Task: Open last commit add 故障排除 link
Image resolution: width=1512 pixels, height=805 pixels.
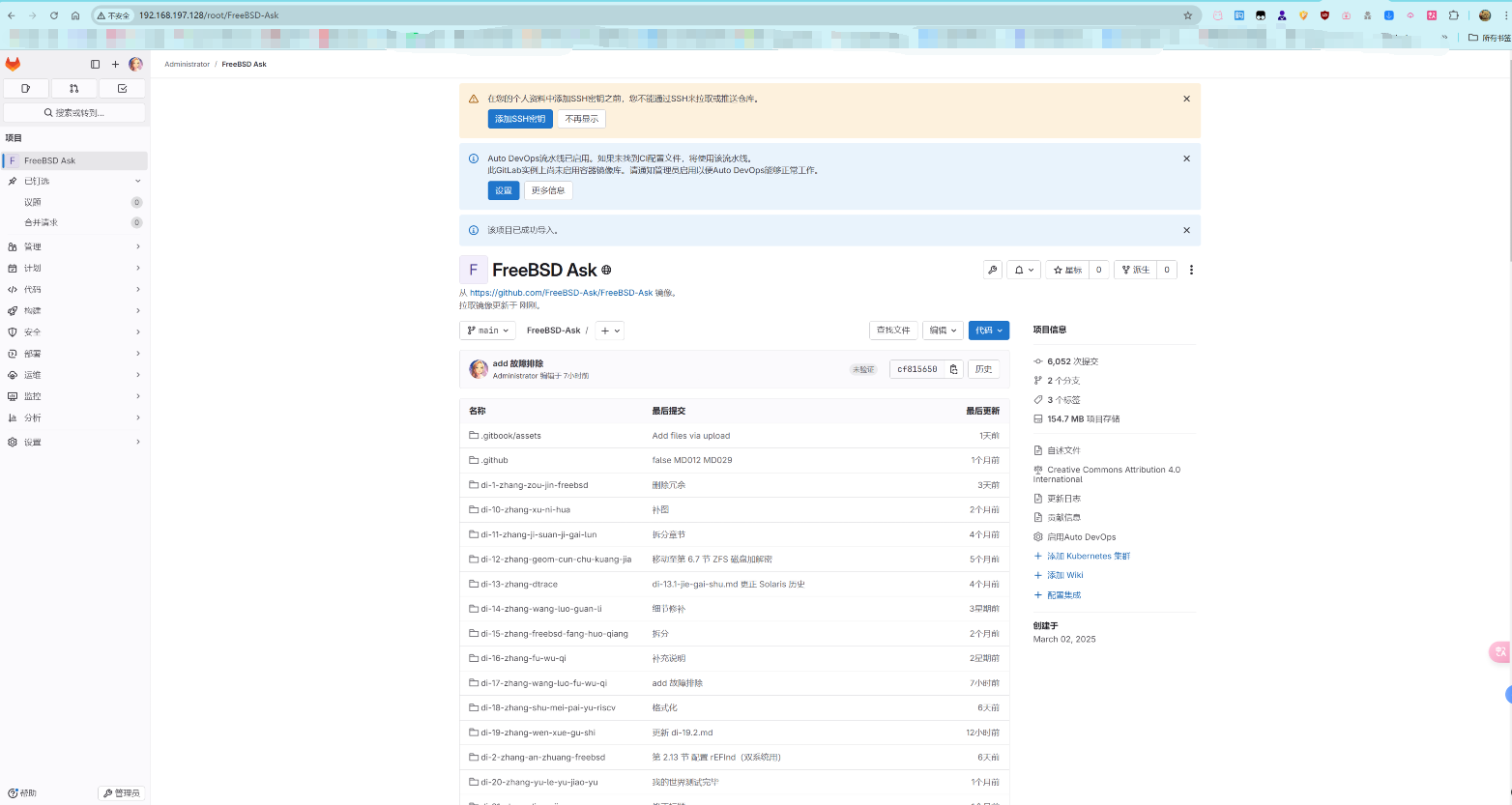Action: 518,363
